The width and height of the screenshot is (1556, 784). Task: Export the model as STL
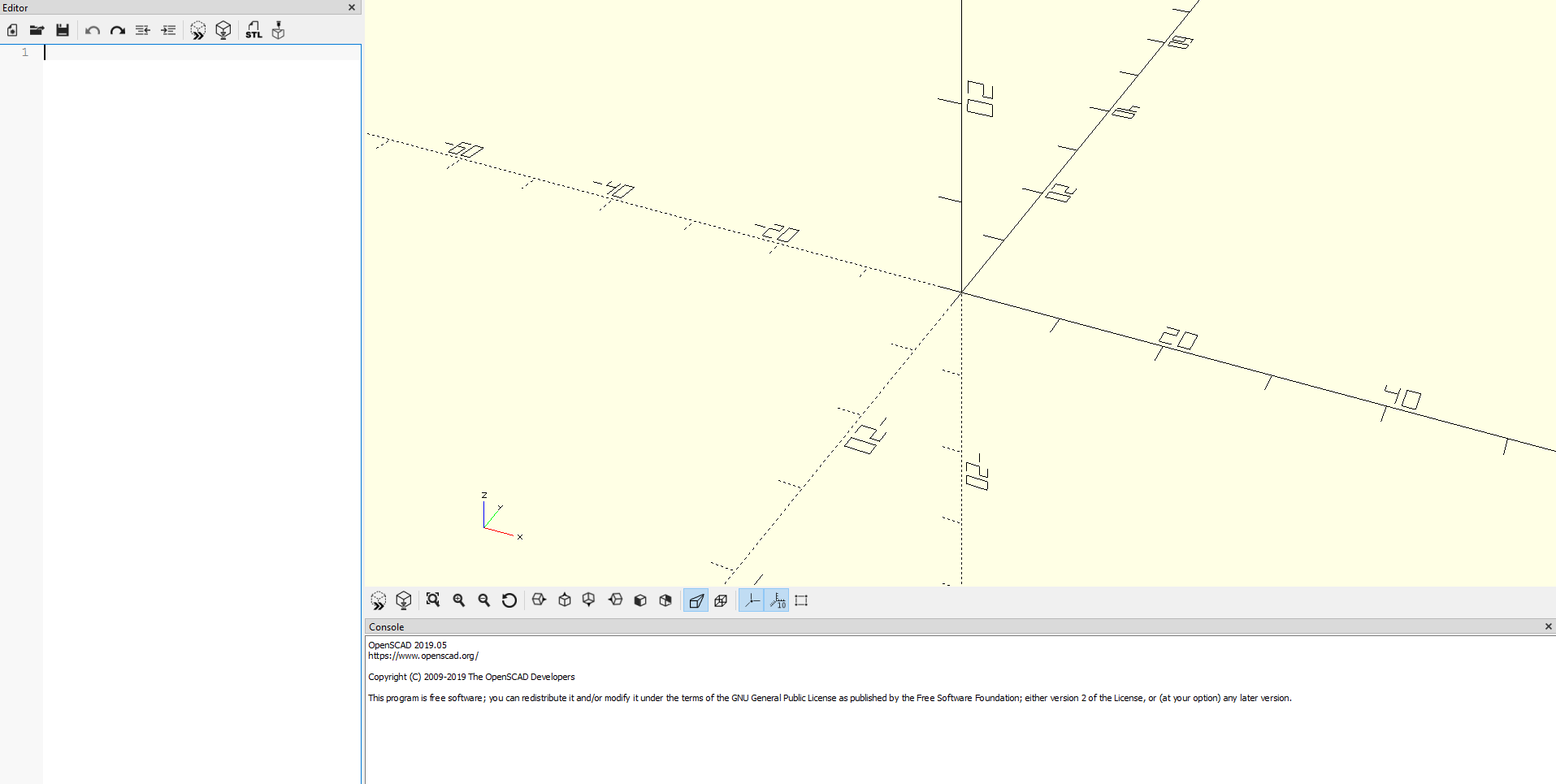tap(254, 31)
